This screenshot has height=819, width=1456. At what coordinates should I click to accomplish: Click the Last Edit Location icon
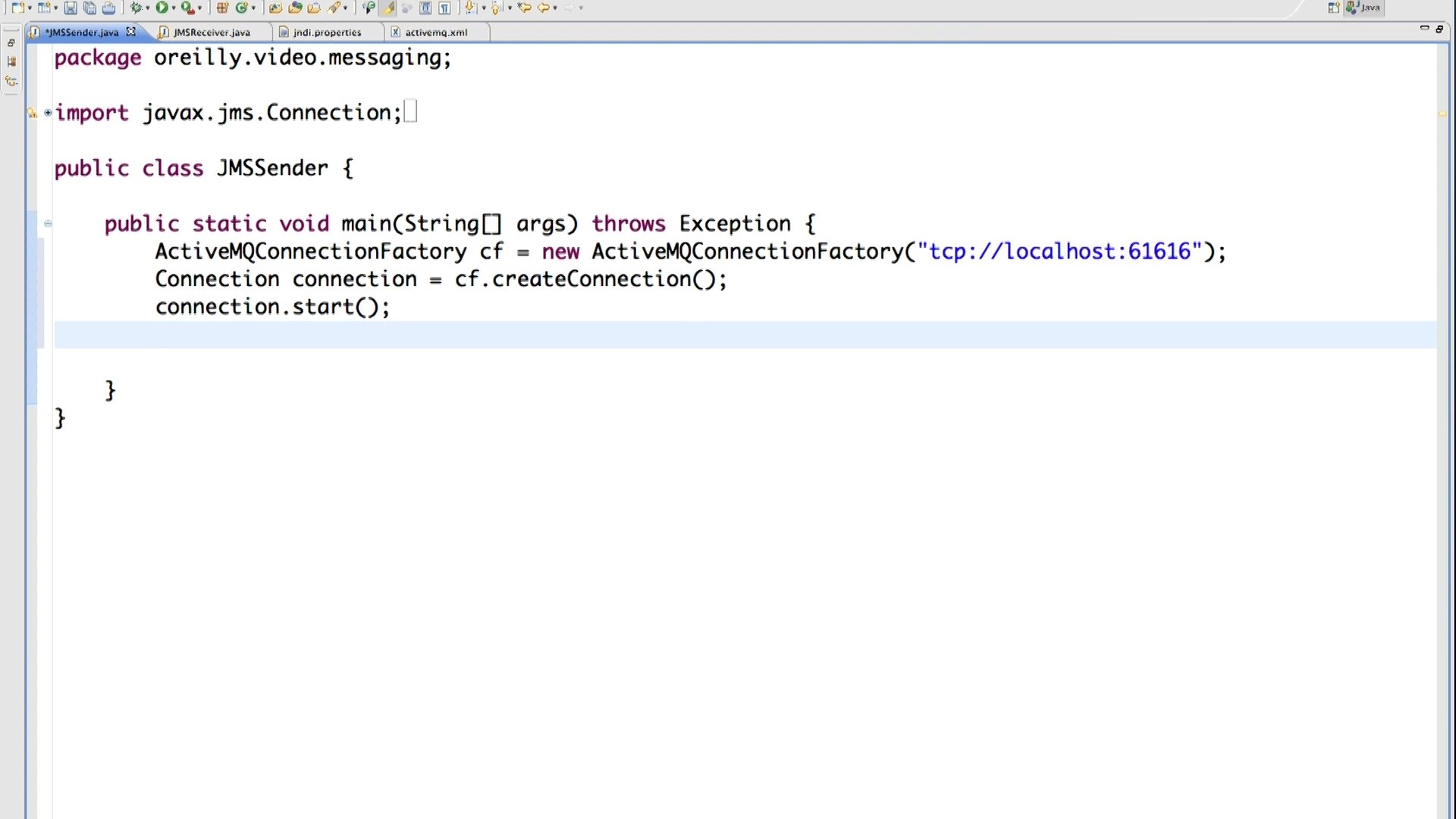pyautogui.click(x=524, y=8)
